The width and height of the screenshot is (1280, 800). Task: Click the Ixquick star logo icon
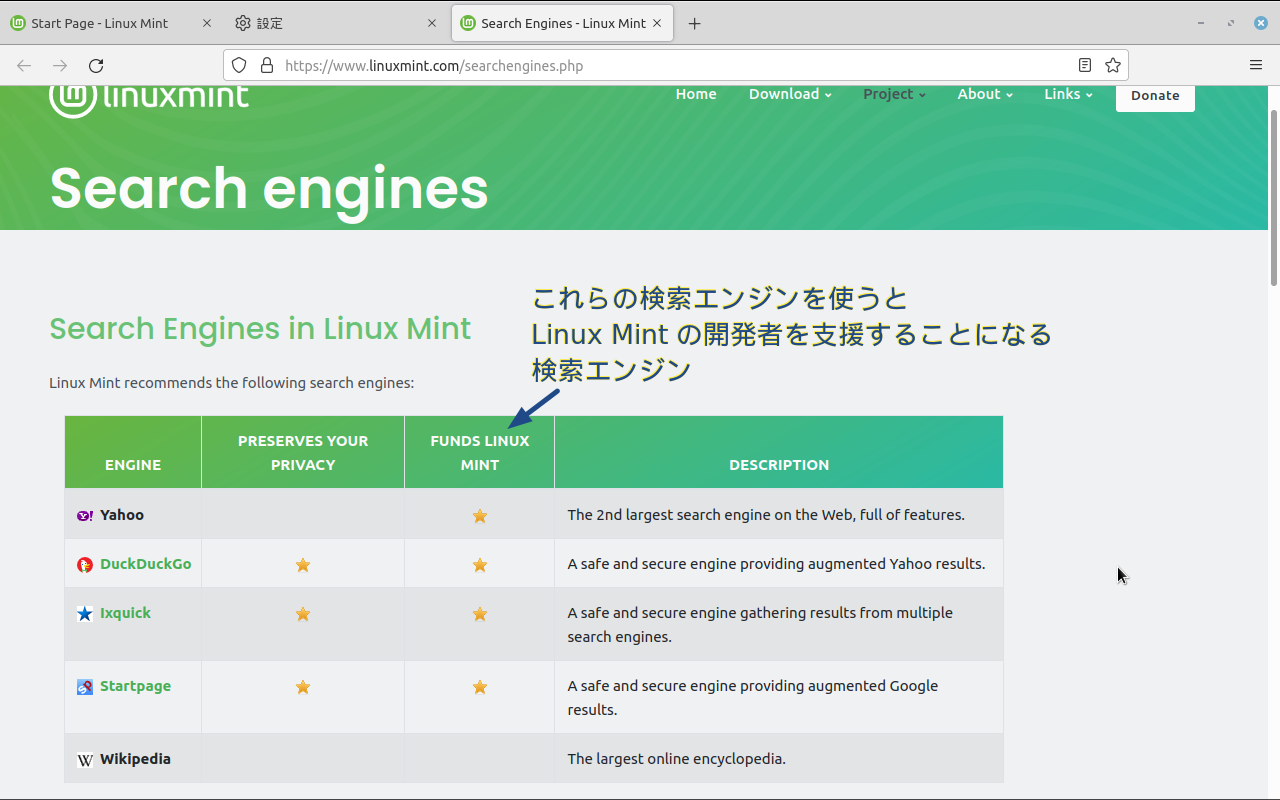[85, 614]
